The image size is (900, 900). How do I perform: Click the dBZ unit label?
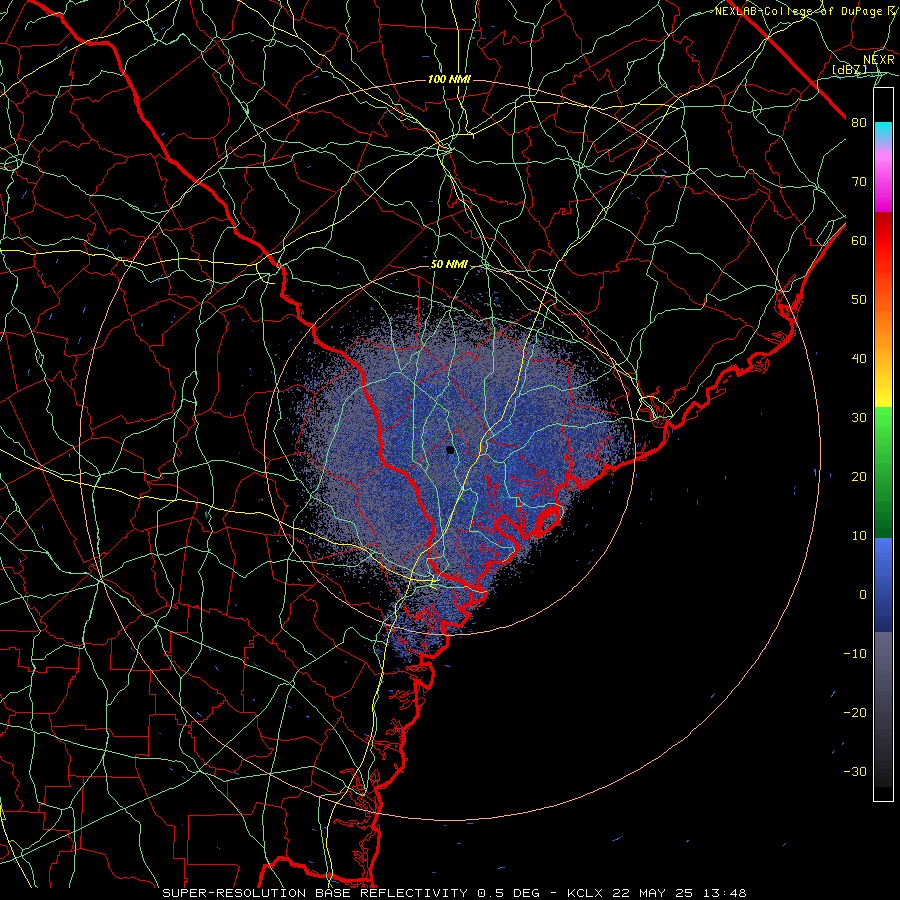click(x=849, y=70)
